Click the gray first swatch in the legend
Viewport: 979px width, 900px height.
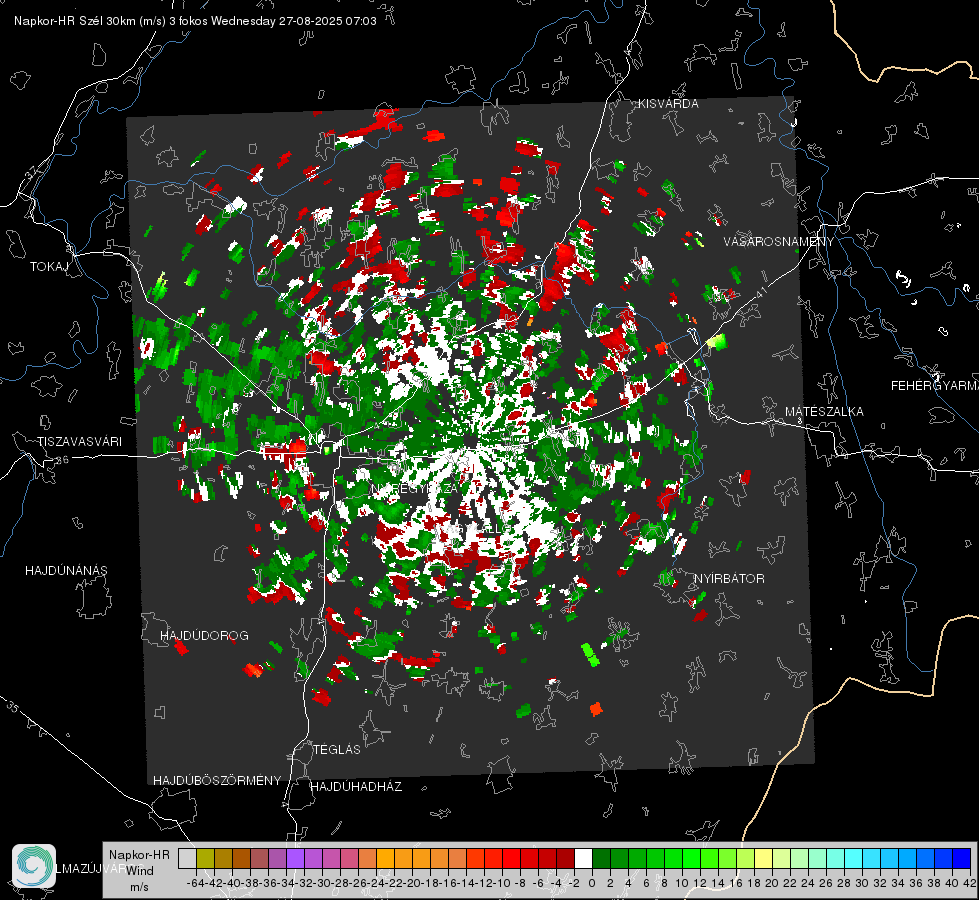tap(187, 858)
